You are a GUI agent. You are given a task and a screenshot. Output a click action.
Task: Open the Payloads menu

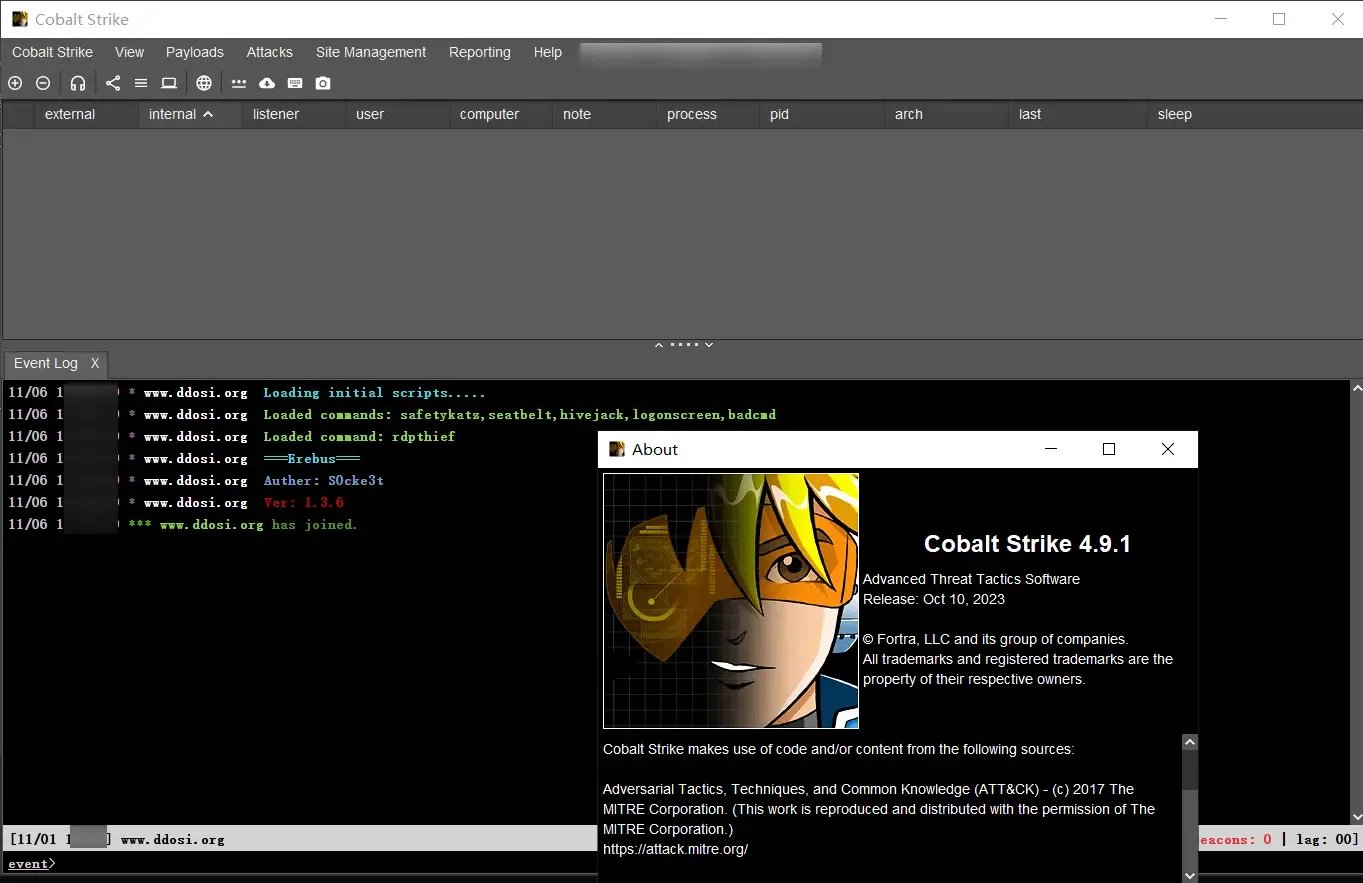195,52
